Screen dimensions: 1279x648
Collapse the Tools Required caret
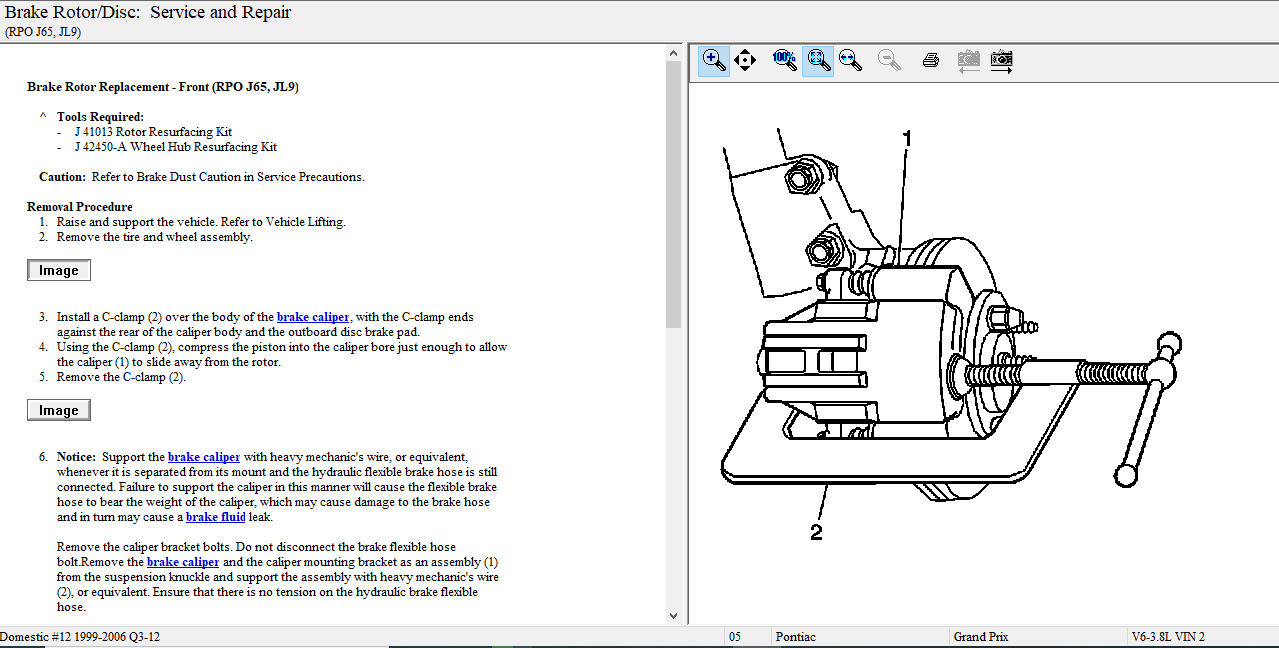[43, 117]
